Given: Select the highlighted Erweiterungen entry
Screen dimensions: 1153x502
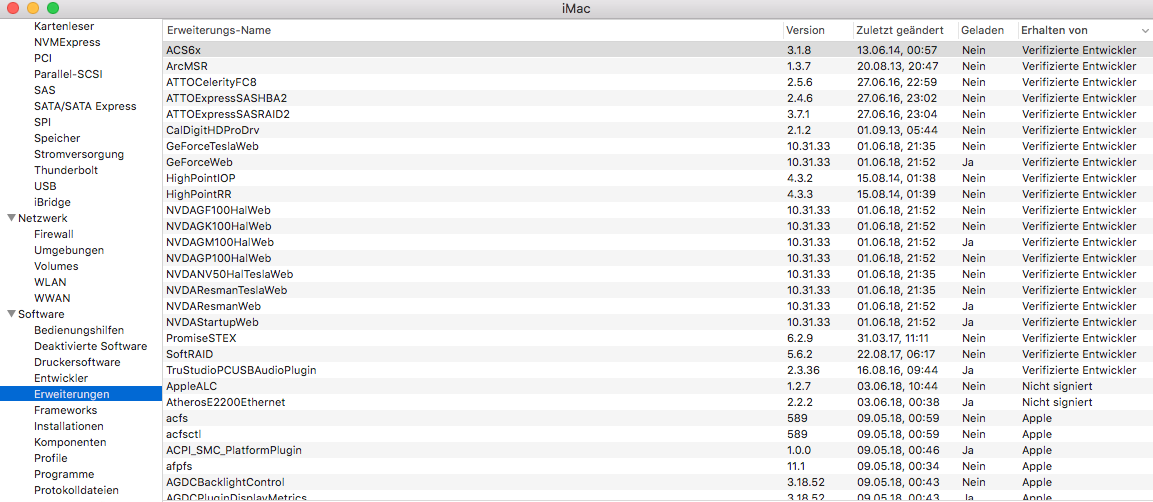Looking at the screenshot, I should point(81,395).
